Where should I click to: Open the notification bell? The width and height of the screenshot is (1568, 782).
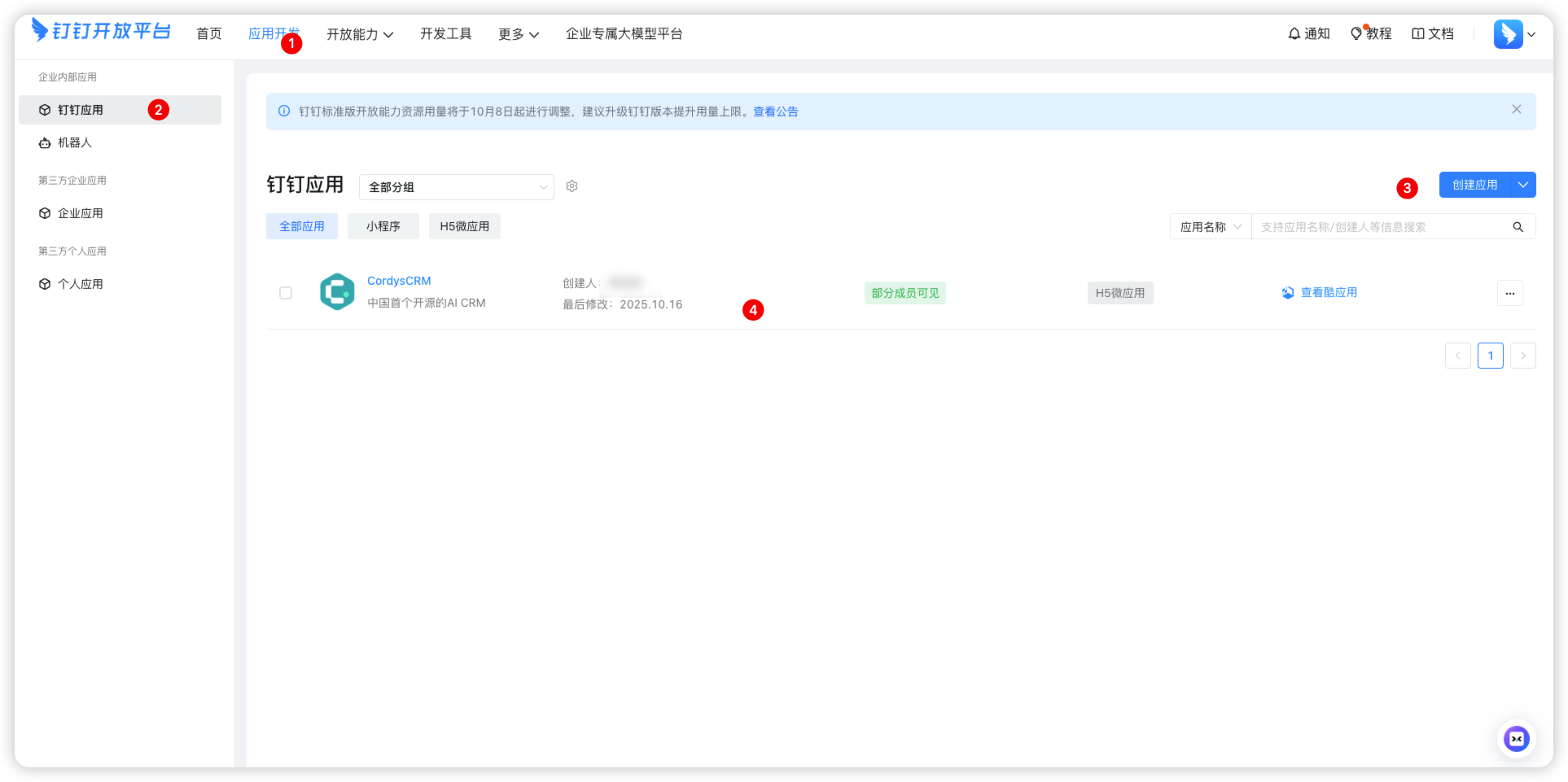[1294, 33]
